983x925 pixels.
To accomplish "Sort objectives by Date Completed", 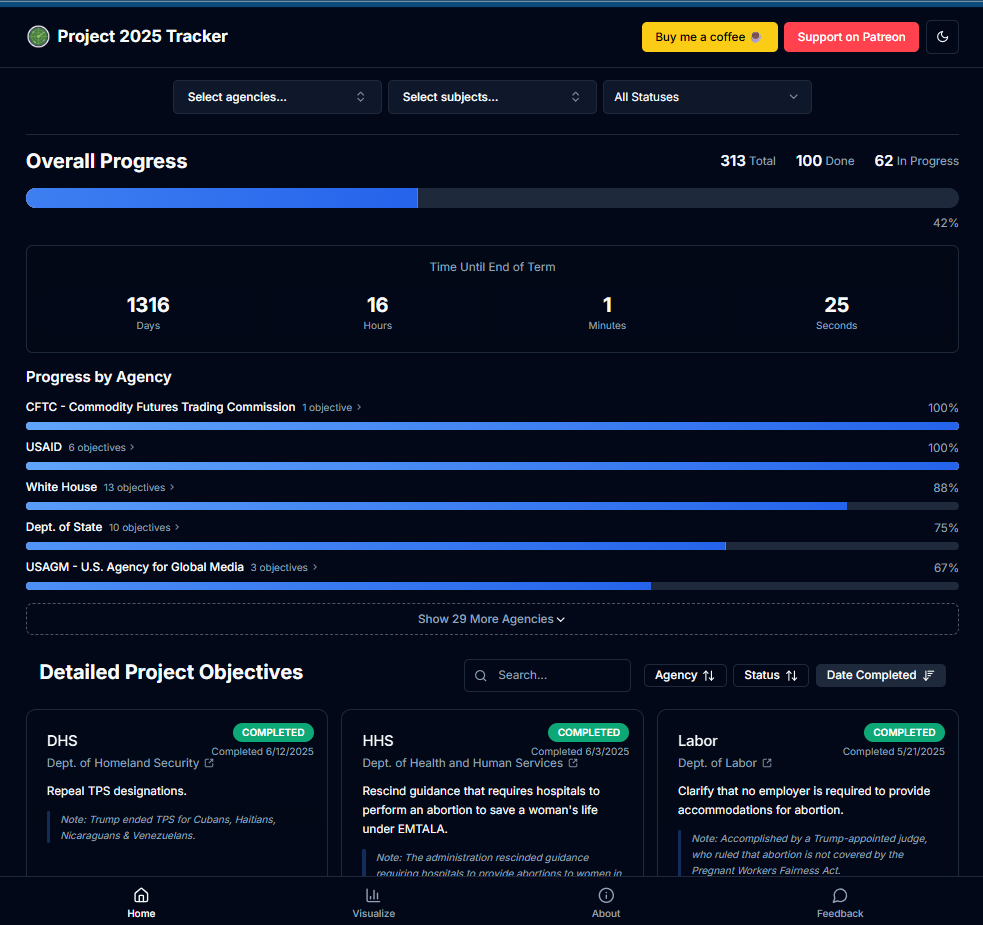I will click(881, 675).
